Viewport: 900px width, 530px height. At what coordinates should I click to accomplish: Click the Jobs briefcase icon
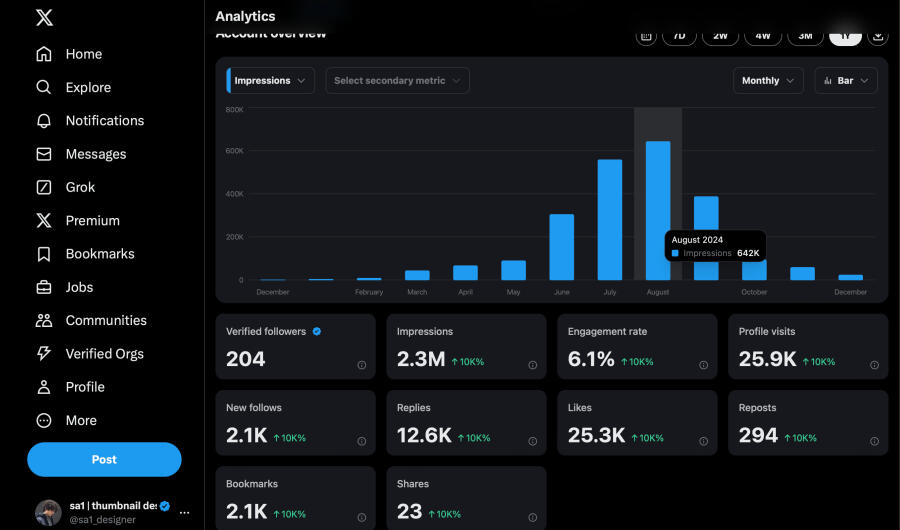(44, 287)
